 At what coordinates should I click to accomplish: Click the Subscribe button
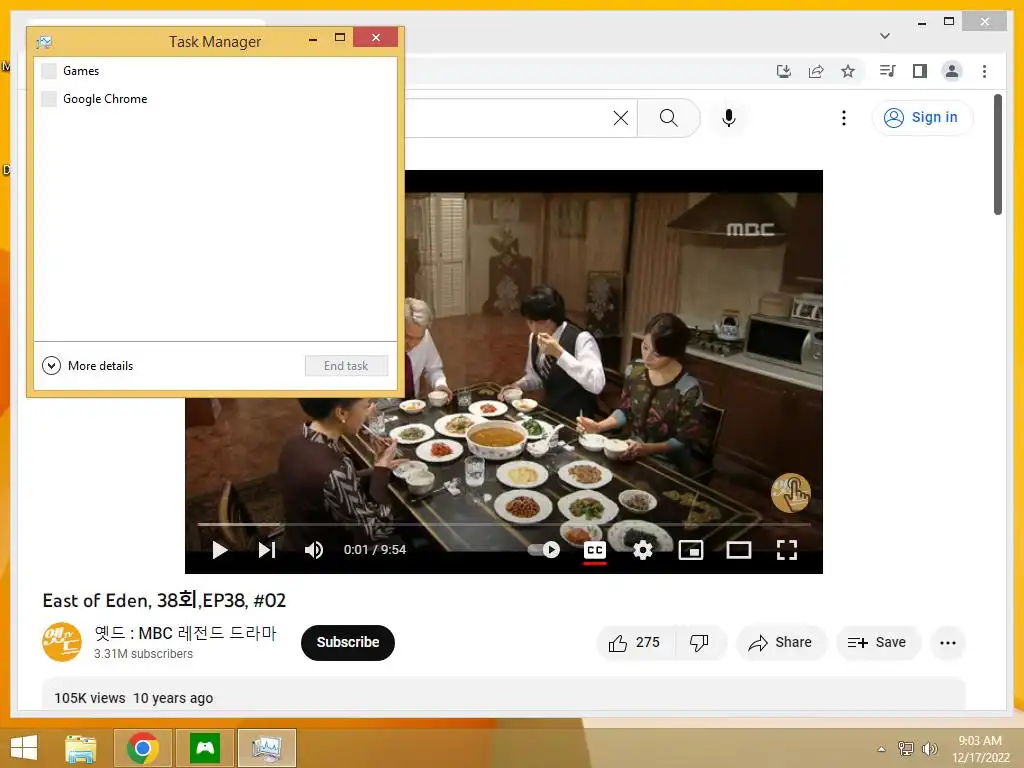click(347, 643)
